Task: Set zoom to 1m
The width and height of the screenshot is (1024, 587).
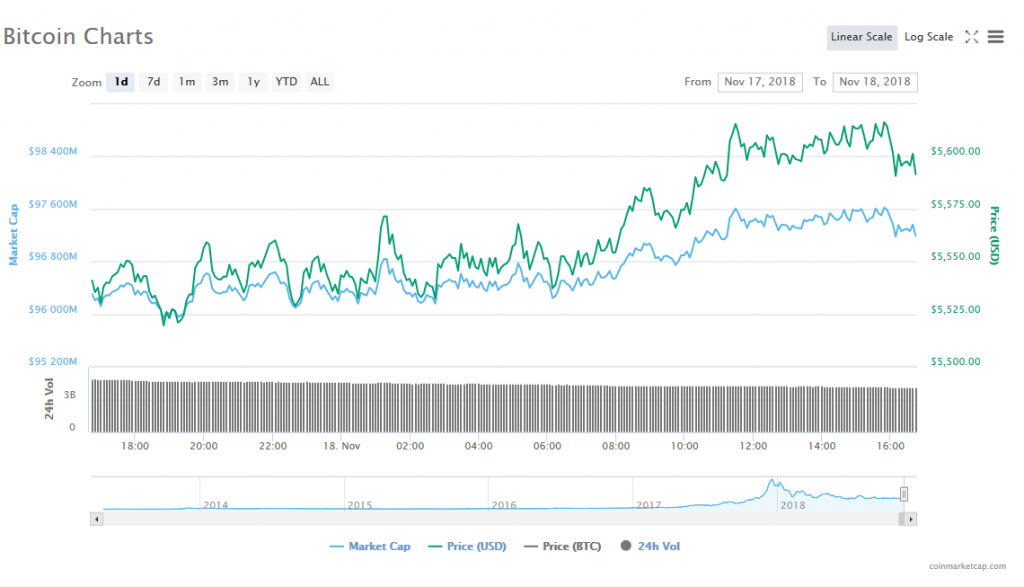Action: 187,82
